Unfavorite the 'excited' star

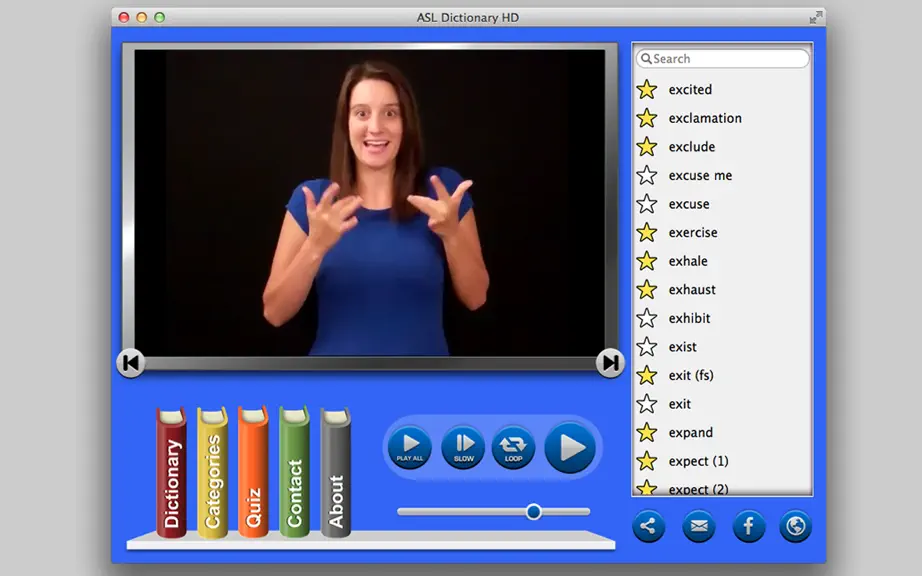(647, 89)
